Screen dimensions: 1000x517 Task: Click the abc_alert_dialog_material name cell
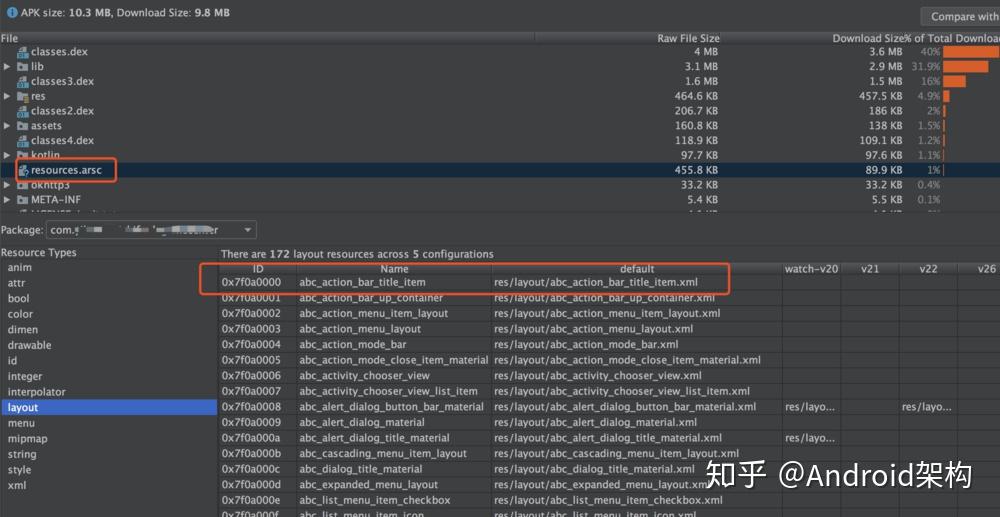click(x=394, y=422)
